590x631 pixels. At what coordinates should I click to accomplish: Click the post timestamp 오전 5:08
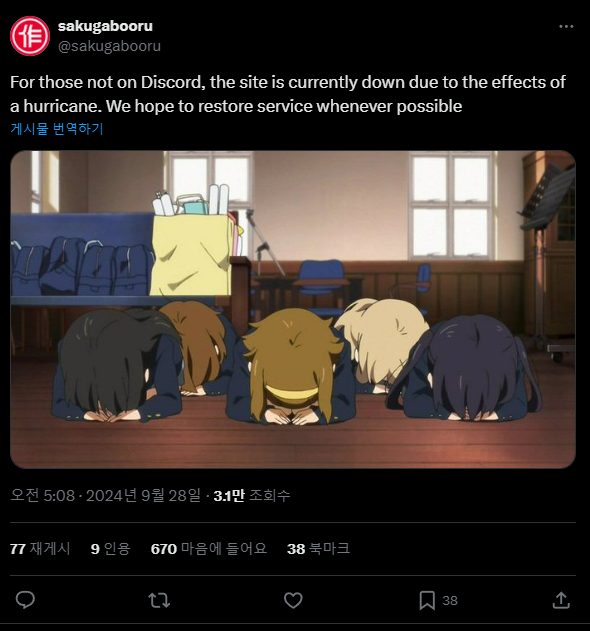pyautogui.click(x=43, y=495)
